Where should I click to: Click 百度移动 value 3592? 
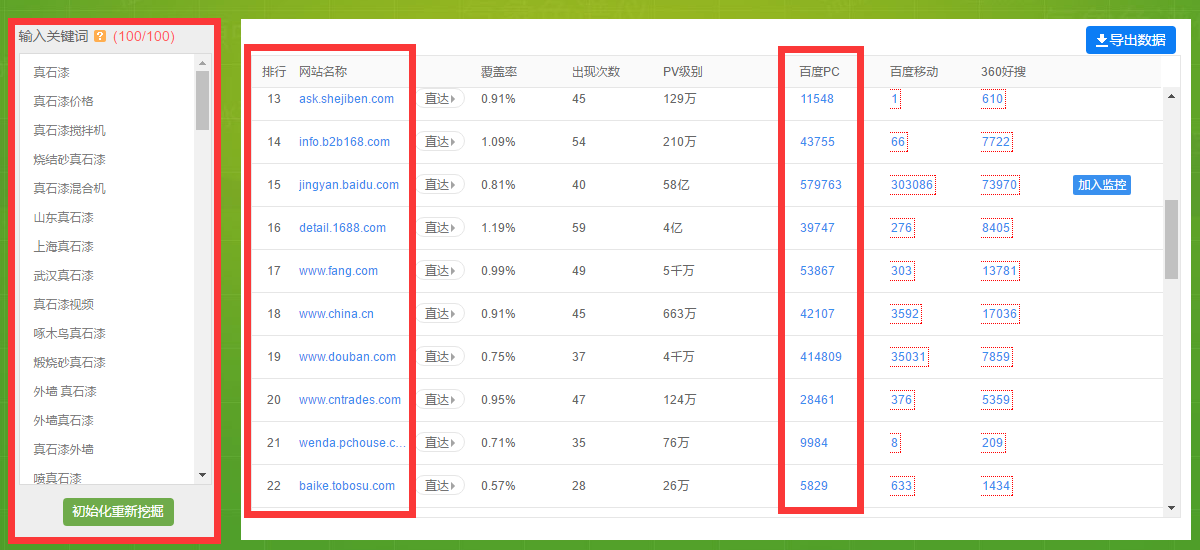coord(905,314)
